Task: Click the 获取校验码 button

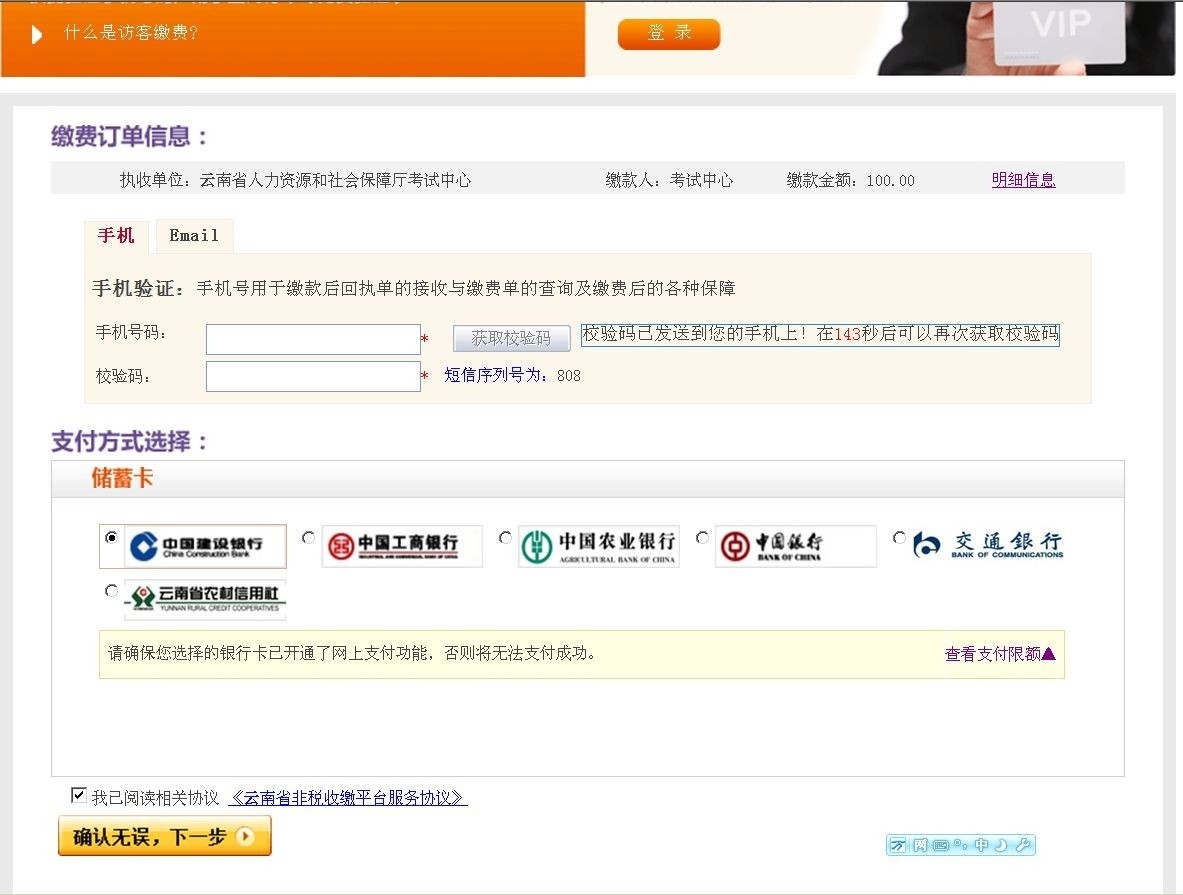Action: 512,338
